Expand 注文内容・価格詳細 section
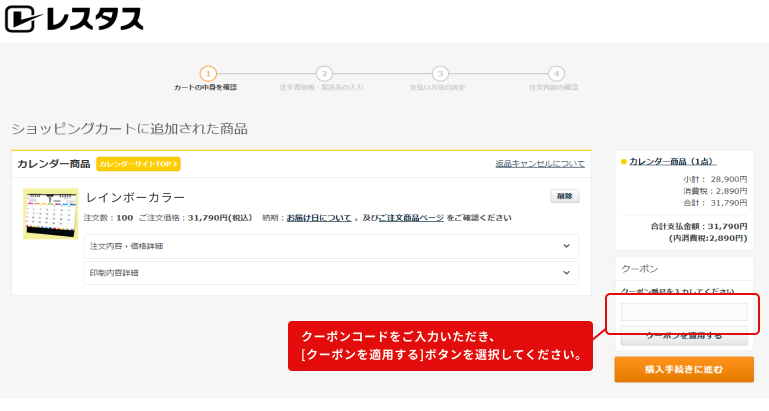769x411 pixels. (x=331, y=246)
